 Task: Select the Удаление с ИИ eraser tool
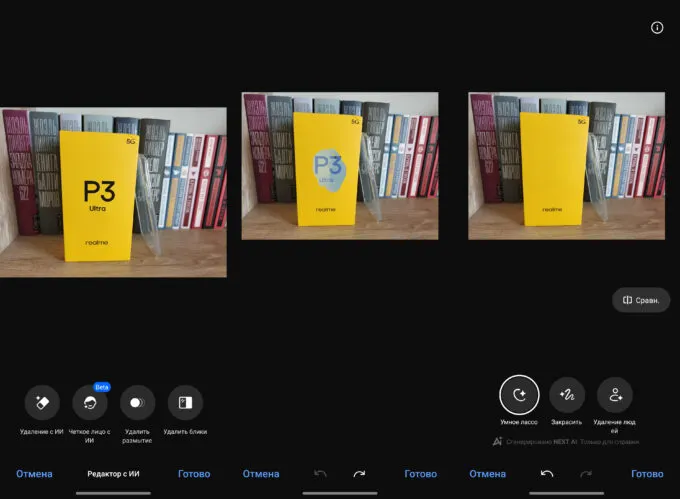(x=42, y=402)
